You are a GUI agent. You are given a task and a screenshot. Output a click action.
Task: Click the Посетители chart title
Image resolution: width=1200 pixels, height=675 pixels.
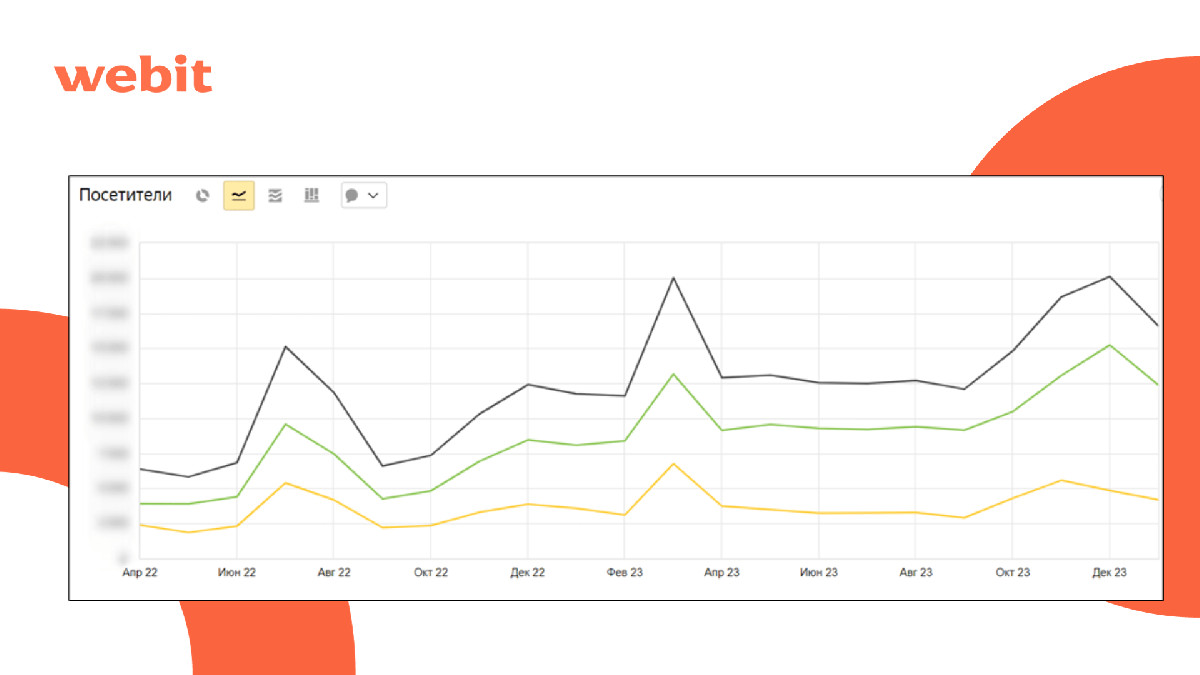(125, 195)
